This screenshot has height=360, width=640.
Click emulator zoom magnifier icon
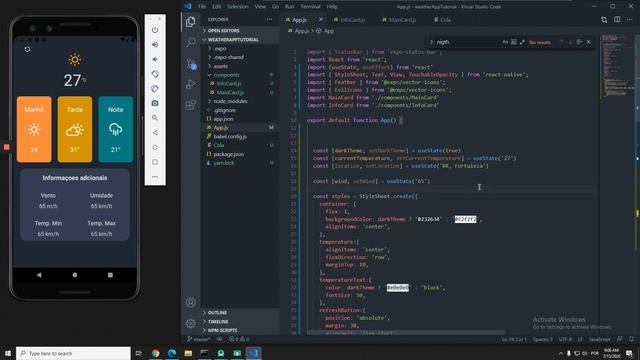(155, 118)
